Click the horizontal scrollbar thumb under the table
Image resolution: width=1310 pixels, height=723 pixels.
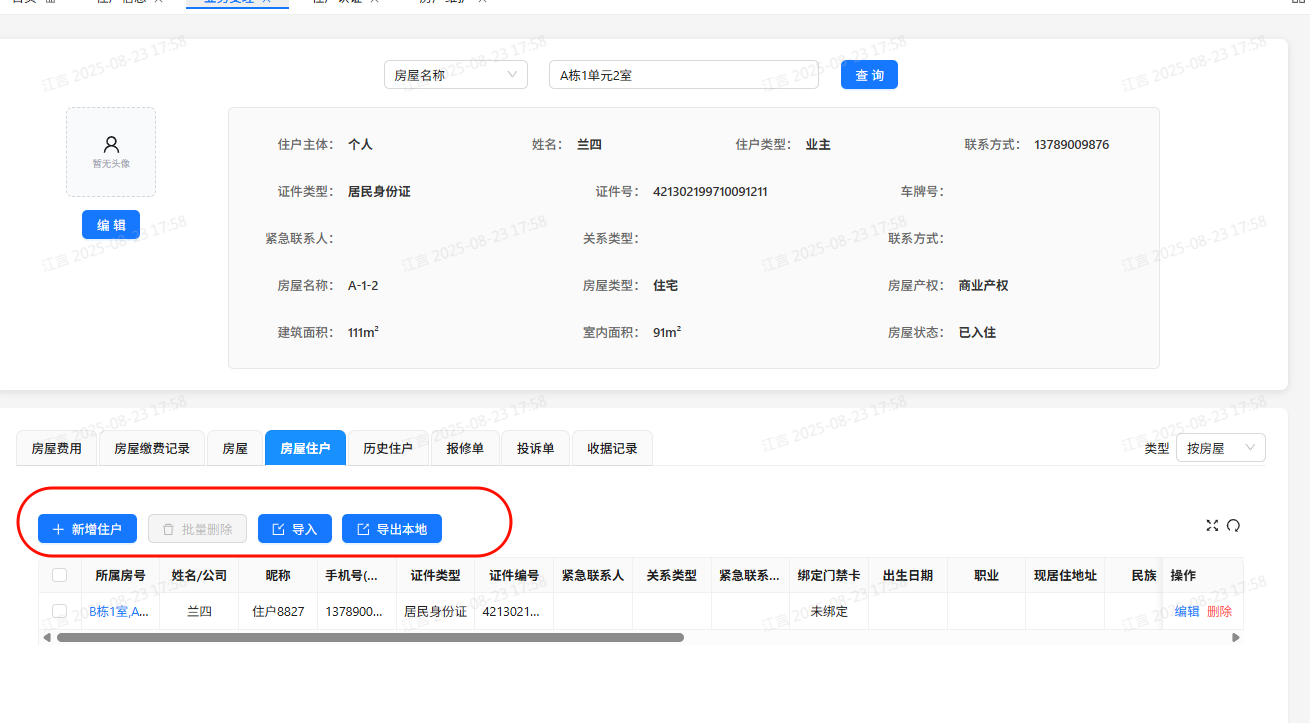[370, 637]
